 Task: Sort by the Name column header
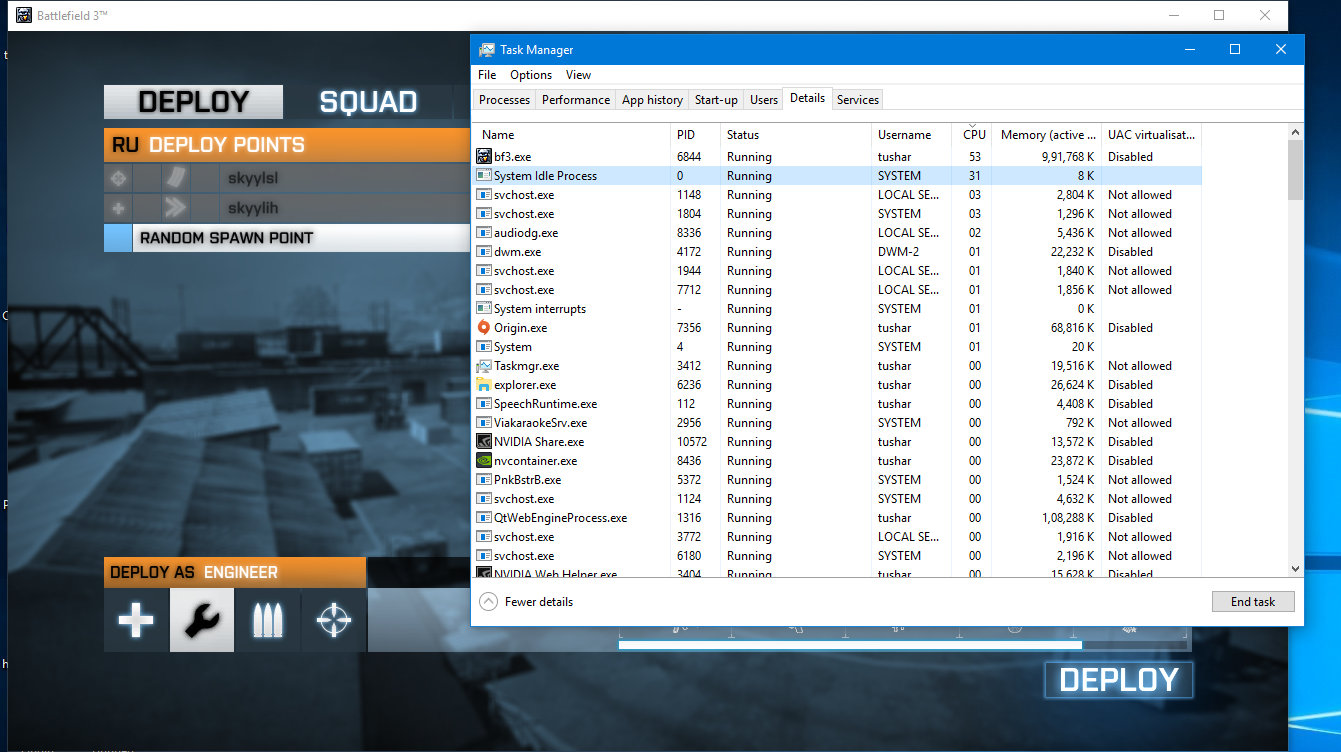572,135
